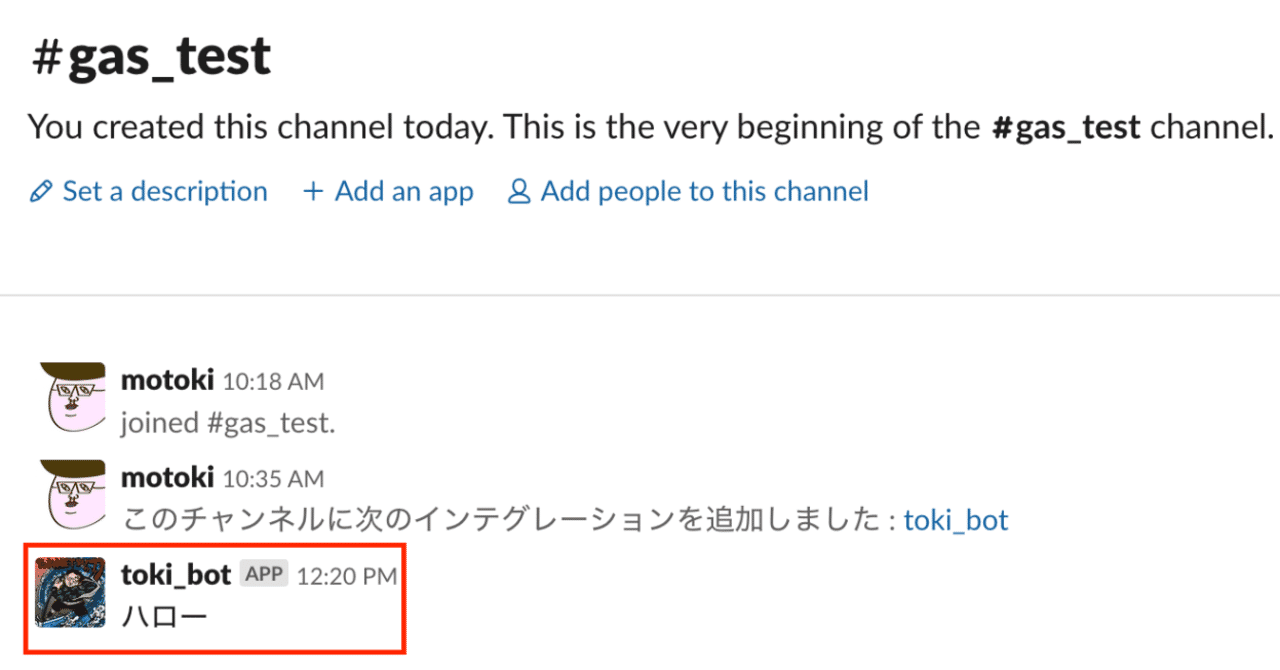Viewport: 1280px width, 670px height.
Task: Click the bold #gas_test in the channel intro
Action: click(x=1065, y=129)
